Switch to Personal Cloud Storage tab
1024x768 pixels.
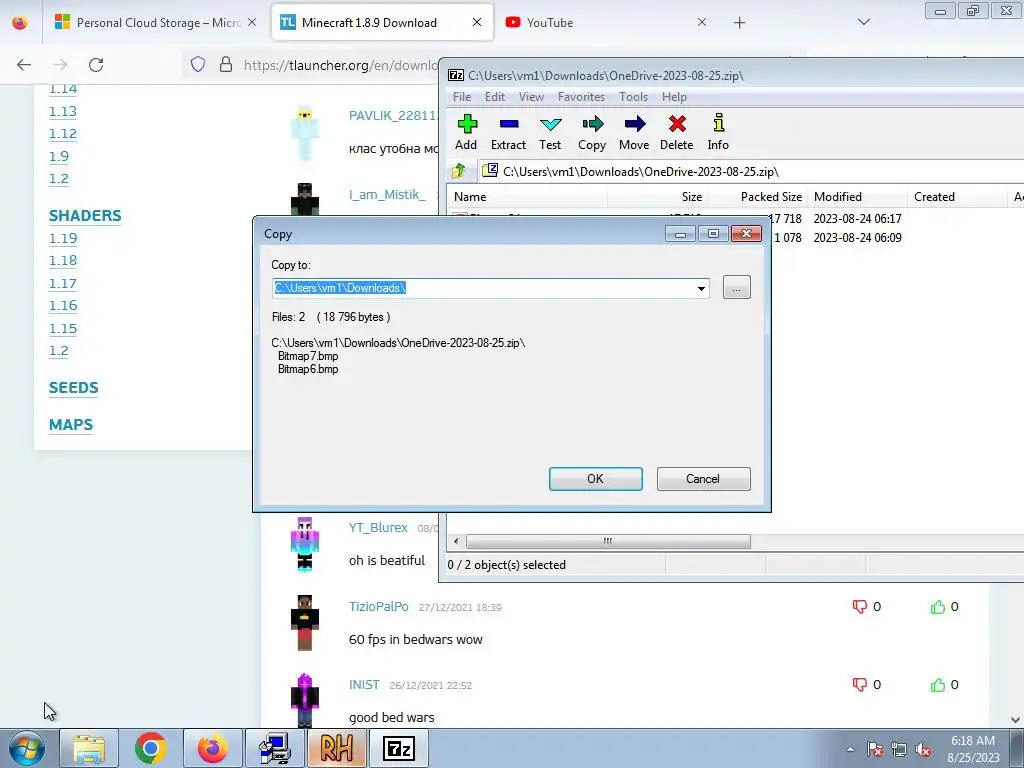[x=155, y=22]
